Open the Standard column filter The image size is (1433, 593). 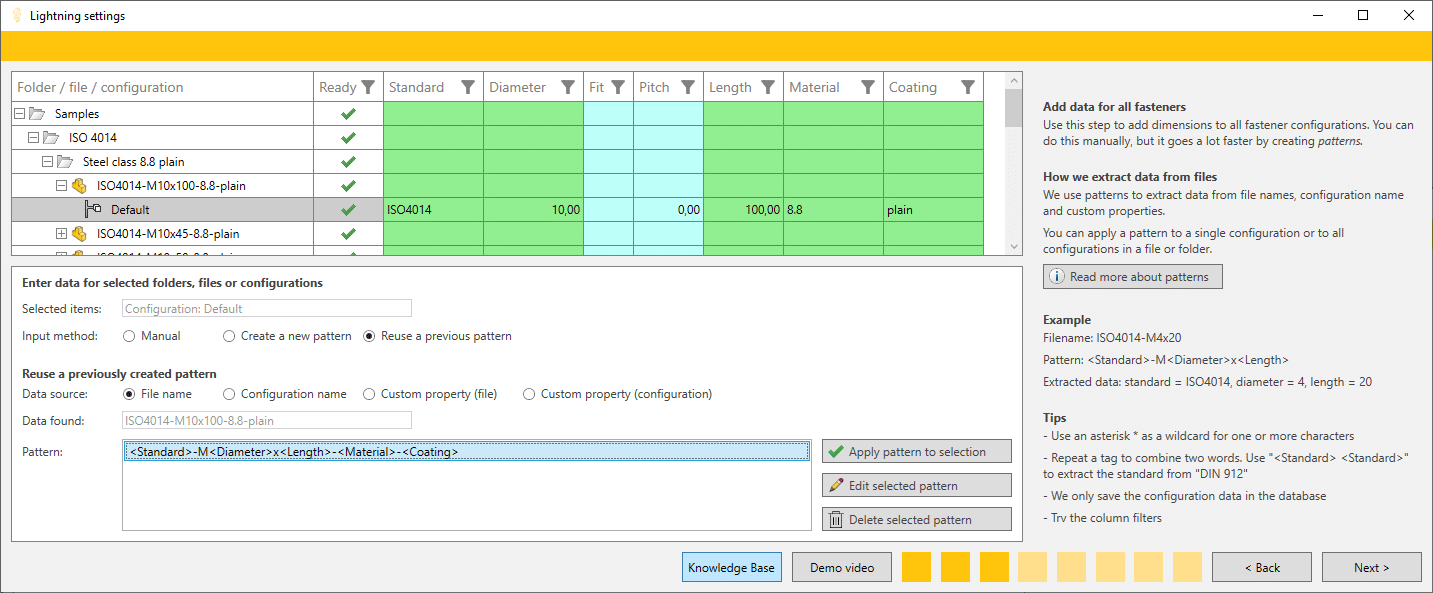tap(468, 87)
